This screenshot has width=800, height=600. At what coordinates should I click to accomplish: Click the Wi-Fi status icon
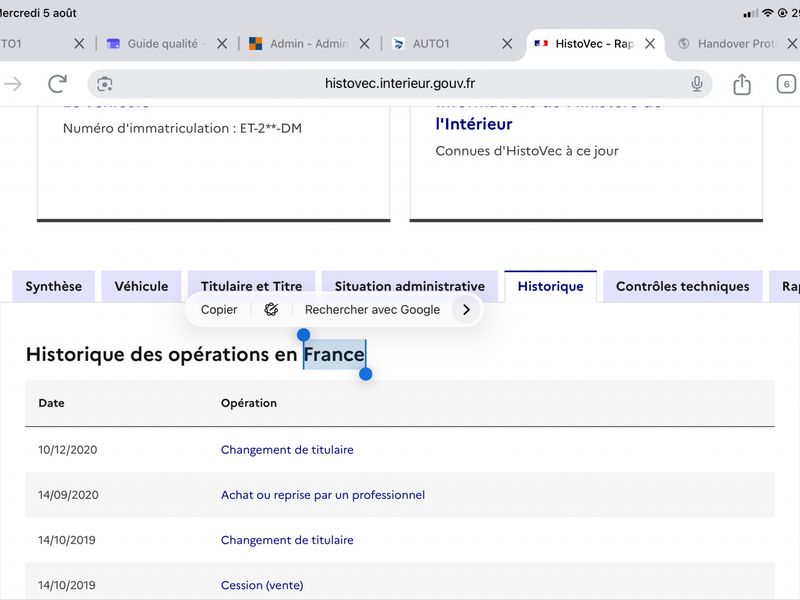[767, 13]
